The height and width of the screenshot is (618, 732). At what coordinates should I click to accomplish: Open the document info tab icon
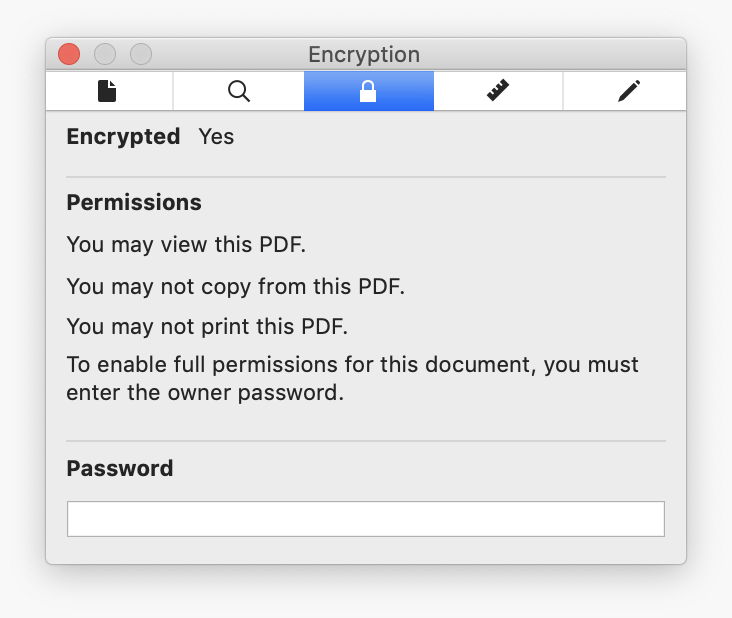click(x=107, y=92)
